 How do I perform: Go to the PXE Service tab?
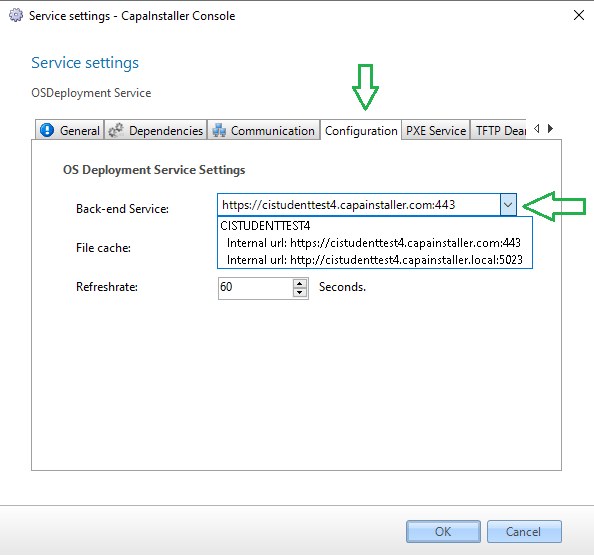click(x=436, y=130)
